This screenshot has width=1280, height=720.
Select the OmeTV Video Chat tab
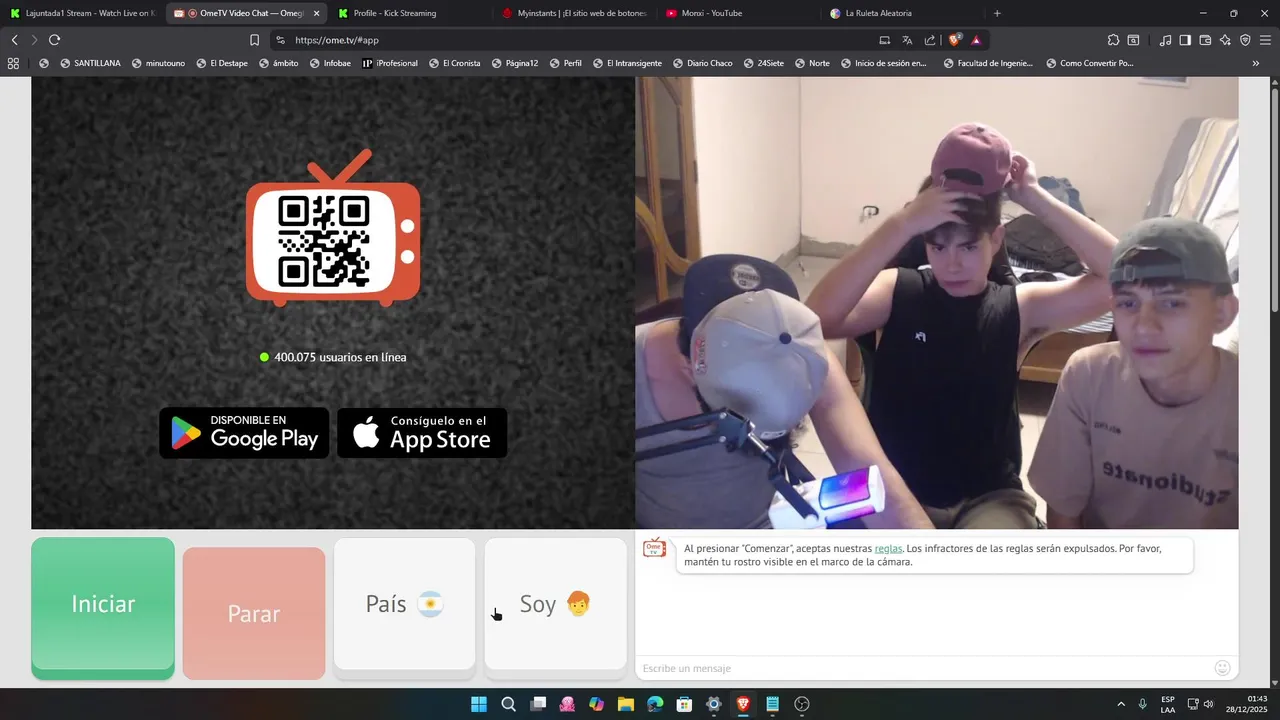click(x=246, y=13)
